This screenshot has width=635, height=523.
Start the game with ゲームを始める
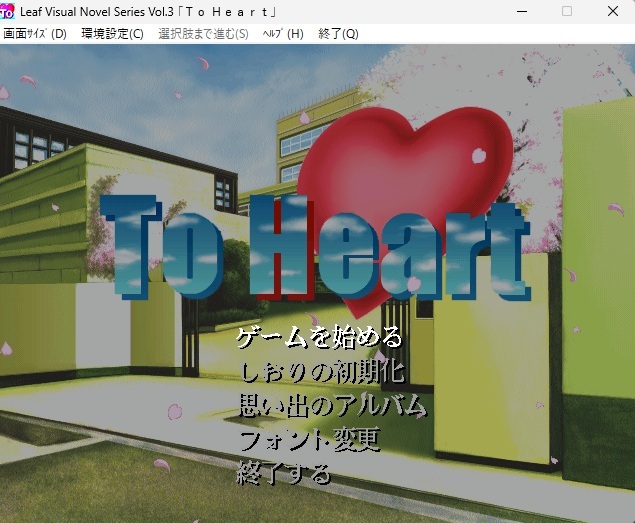[320, 337]
